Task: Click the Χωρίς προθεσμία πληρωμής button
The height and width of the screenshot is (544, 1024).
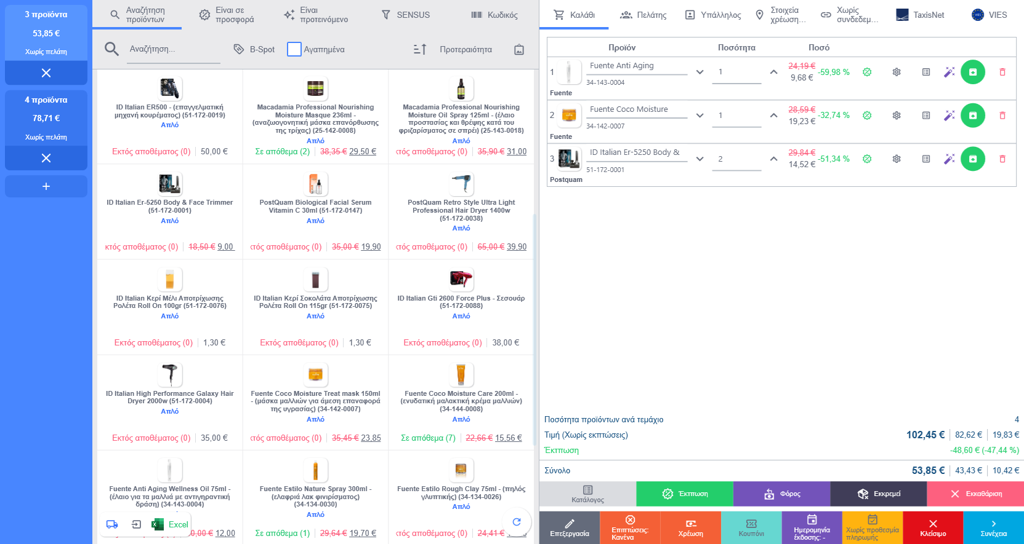Action: pos(872,528)
